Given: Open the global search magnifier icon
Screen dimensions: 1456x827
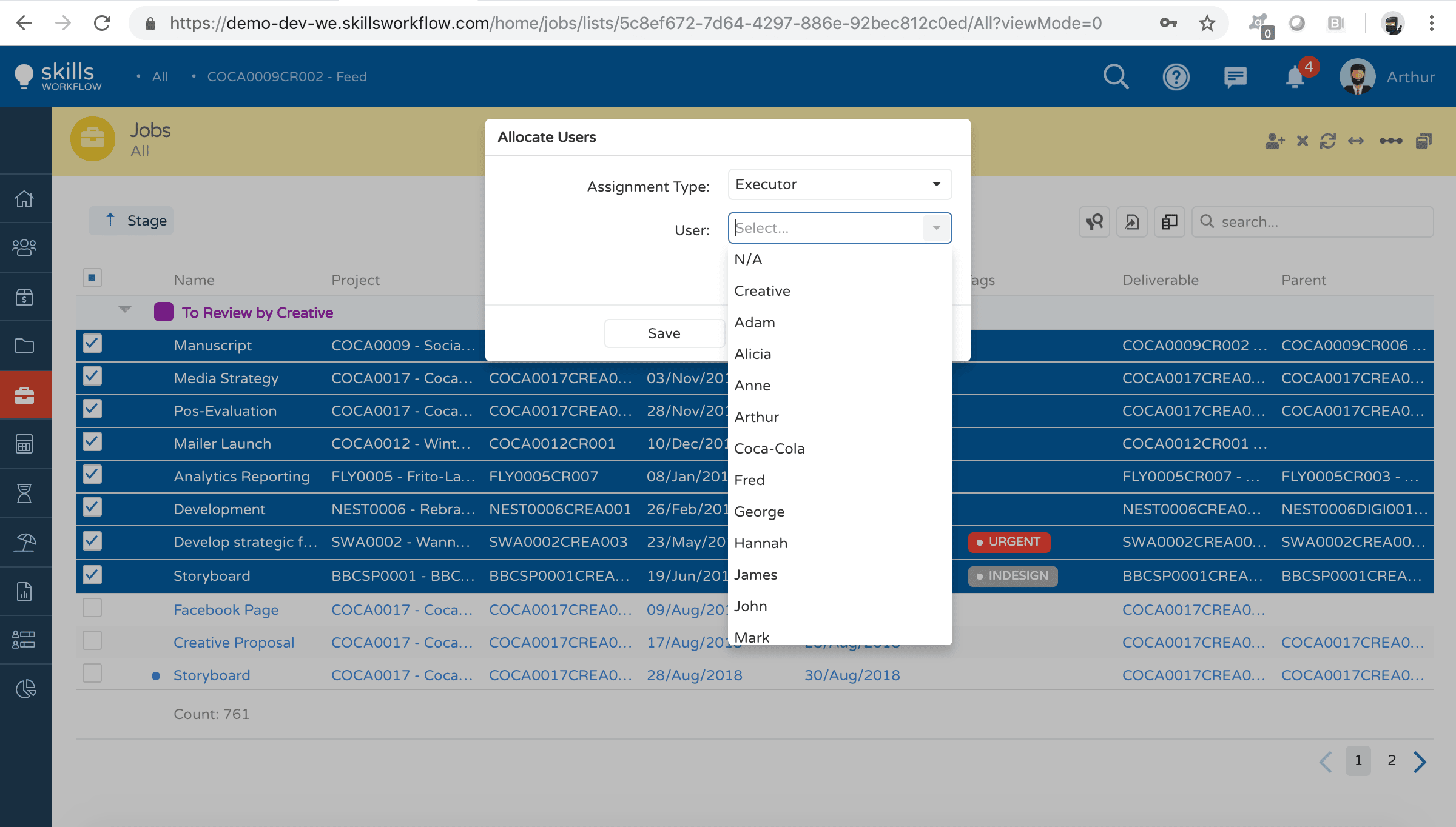Looking at the screenshot, I should pos(1115,77).
